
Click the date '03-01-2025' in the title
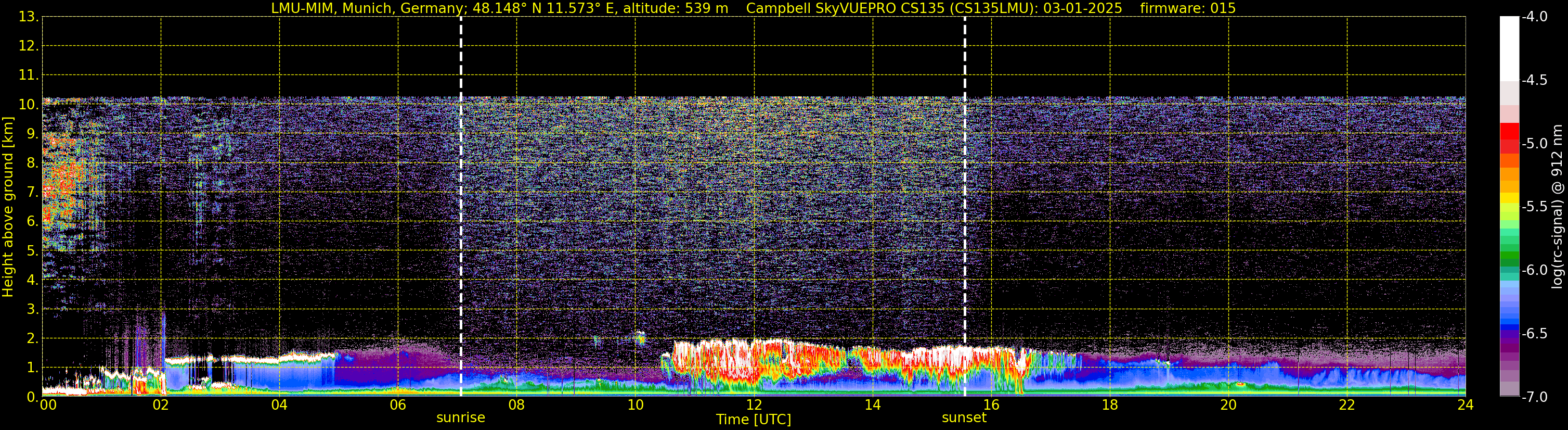[1083, 8]
